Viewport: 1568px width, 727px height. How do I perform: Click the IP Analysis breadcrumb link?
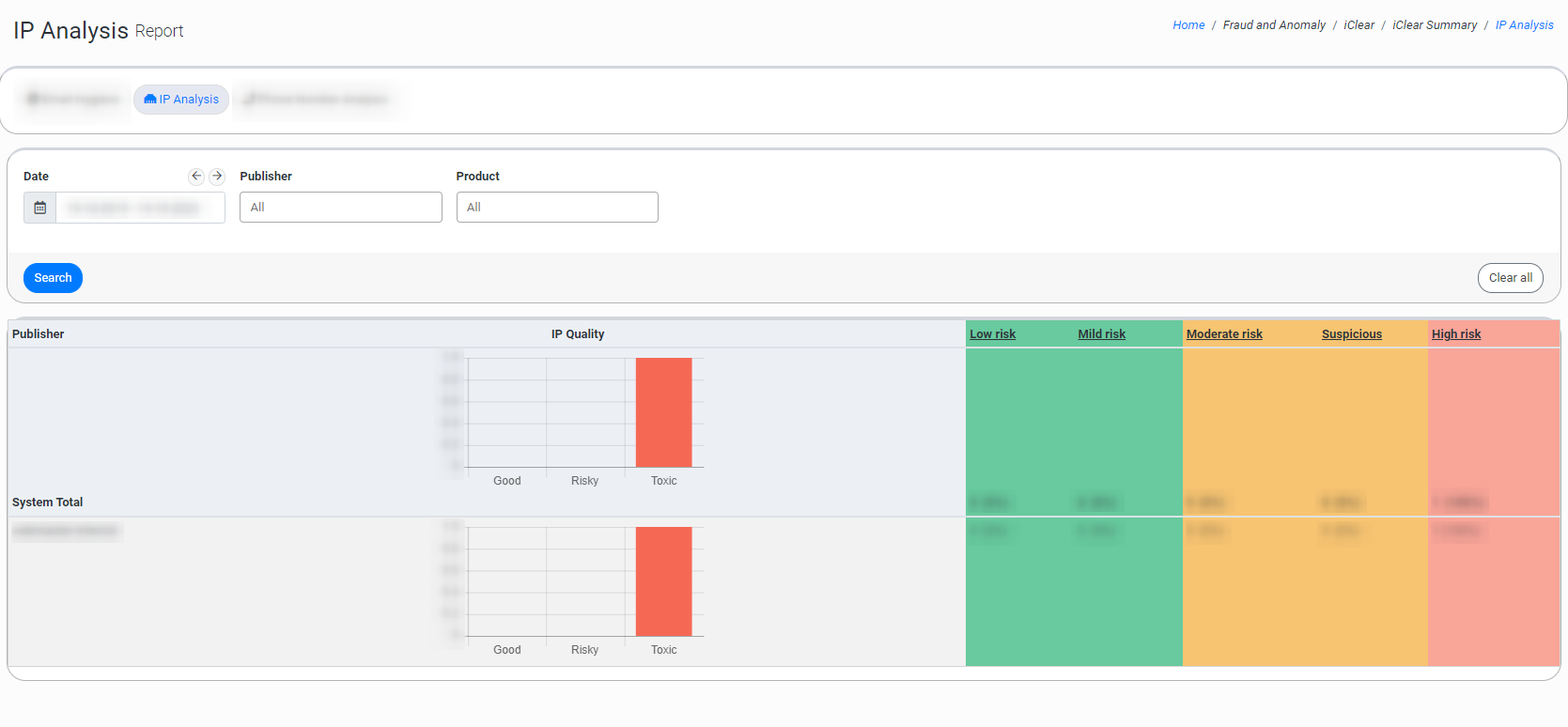pyautogui.click(x=1524, y=25)
